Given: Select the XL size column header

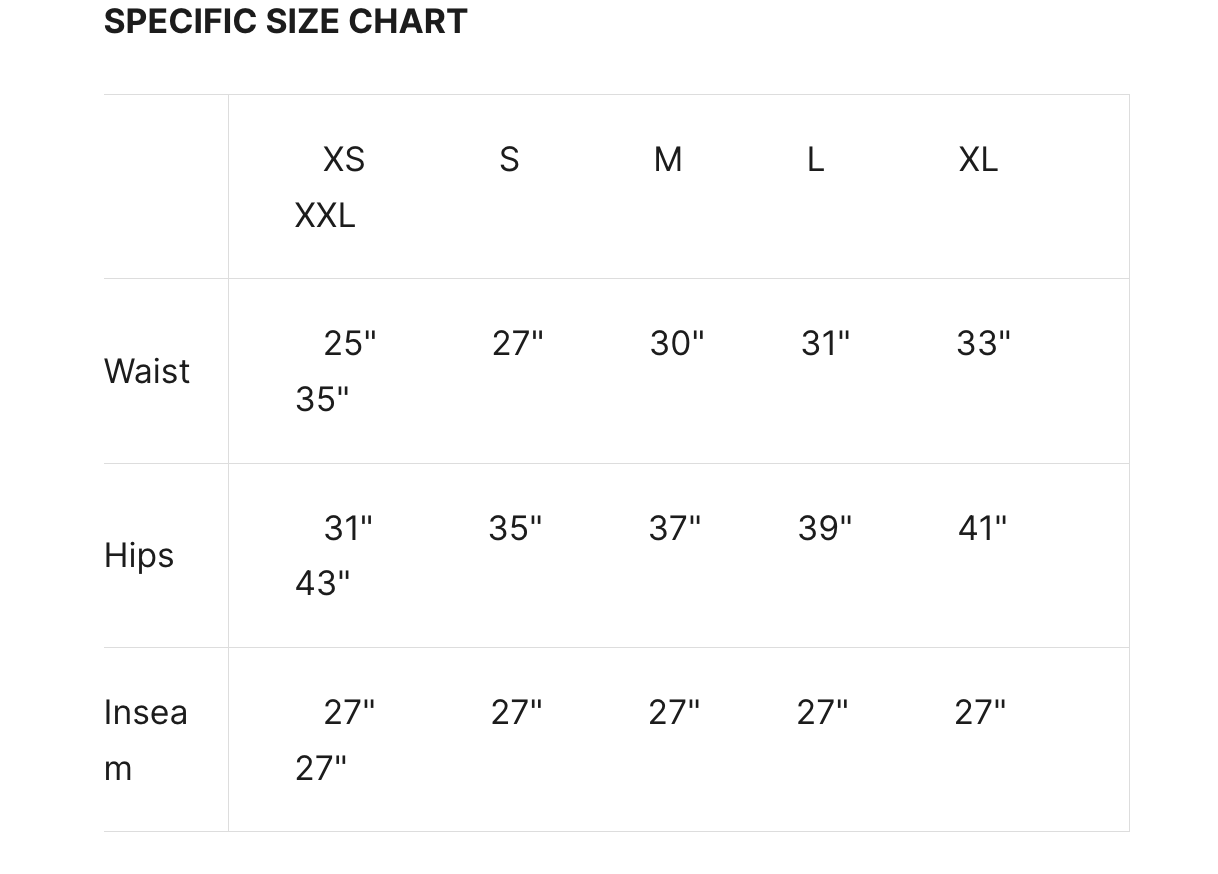Looking at the screenshot, I should tap(977, 159).
